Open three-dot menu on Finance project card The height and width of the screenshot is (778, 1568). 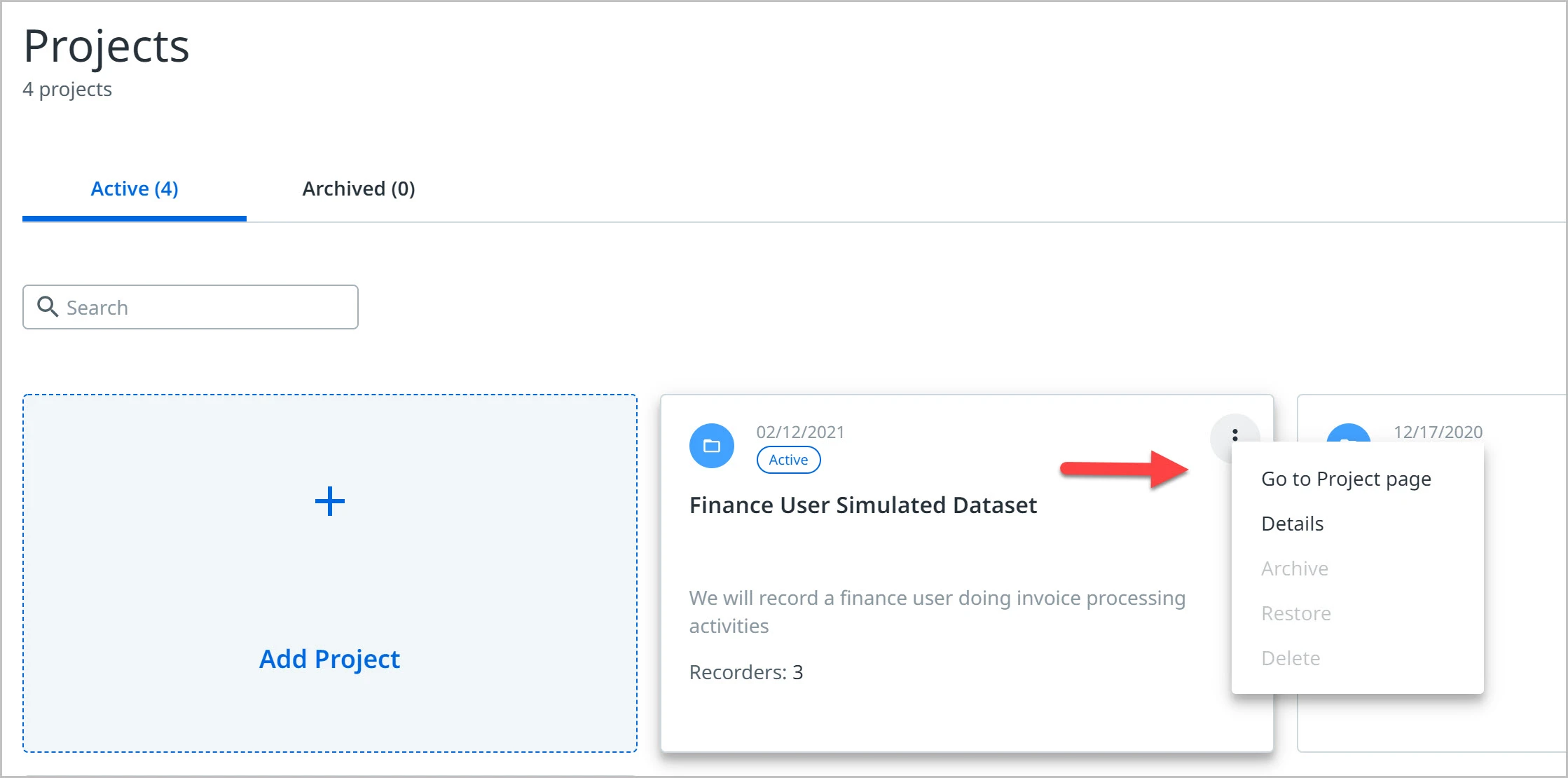(1235, 436)
